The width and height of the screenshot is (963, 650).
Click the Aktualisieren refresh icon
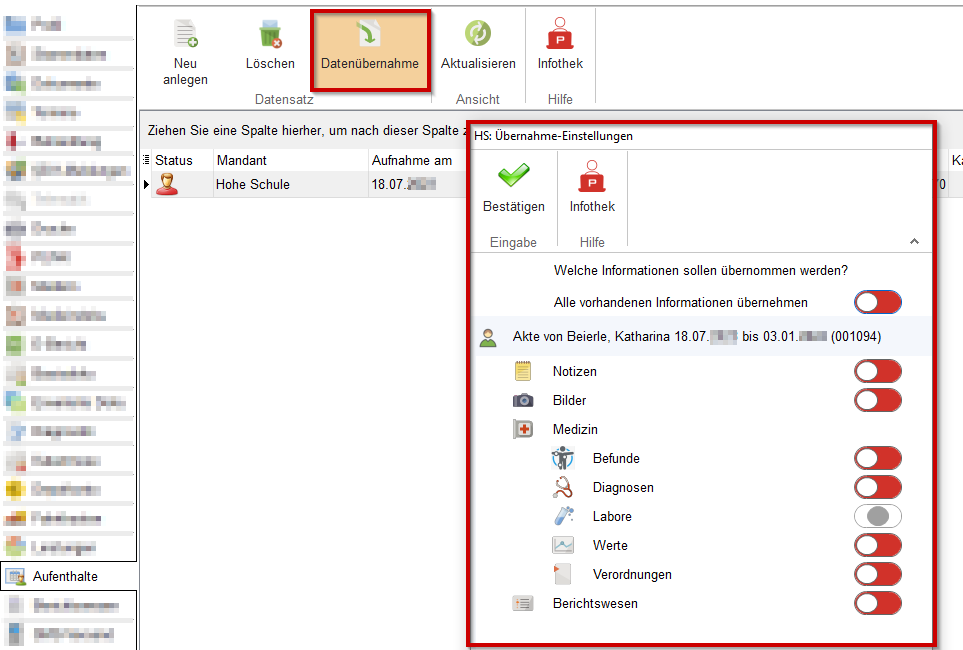coord(478,35)
